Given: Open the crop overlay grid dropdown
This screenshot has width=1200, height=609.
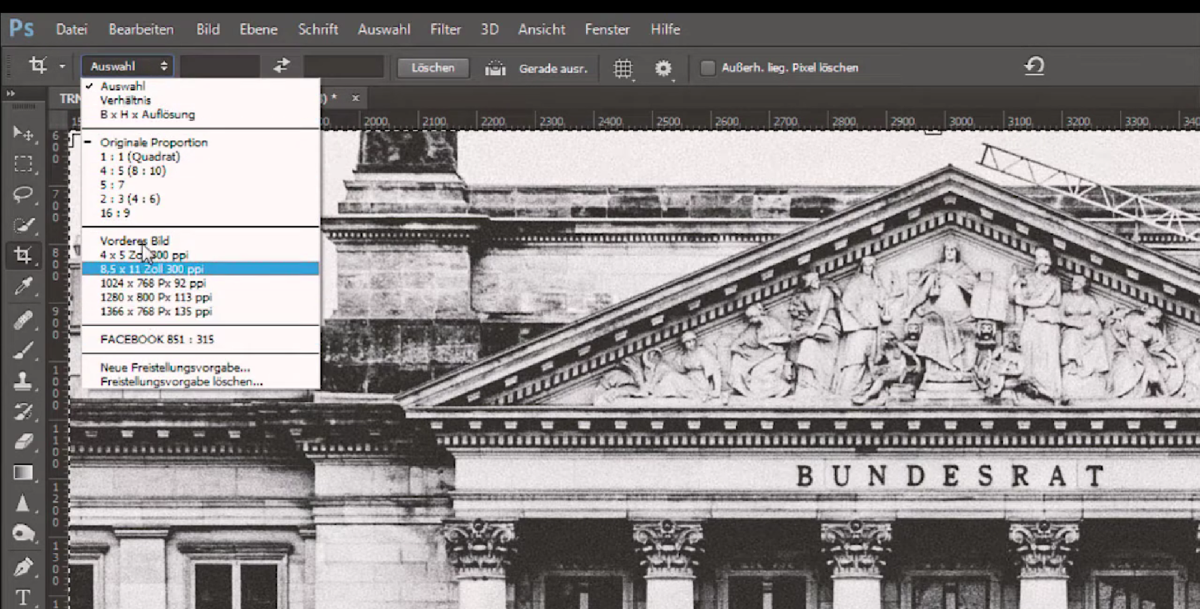Looking at the screenshot, I should (623, 67).
